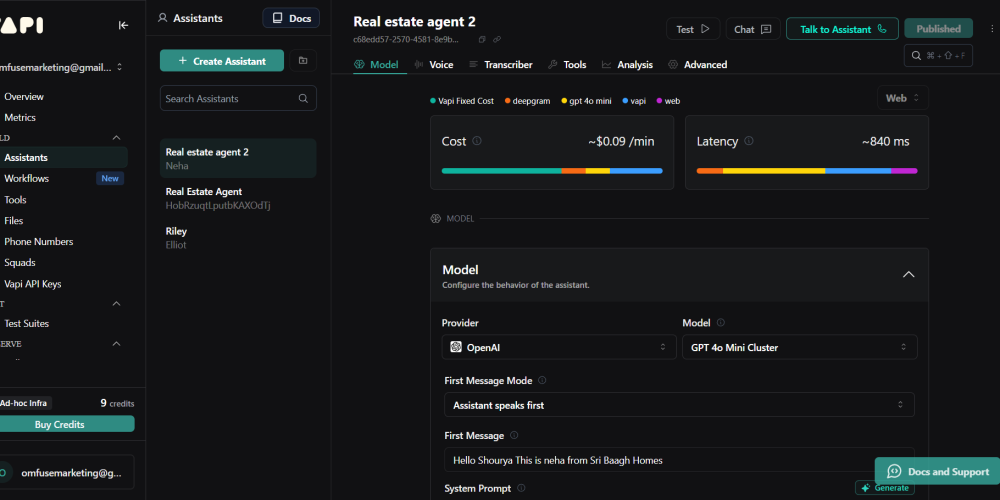Click the MODEL section brain icon
Screen dimensions: 1000x500
pyautogui.click(x=436, y=219)
